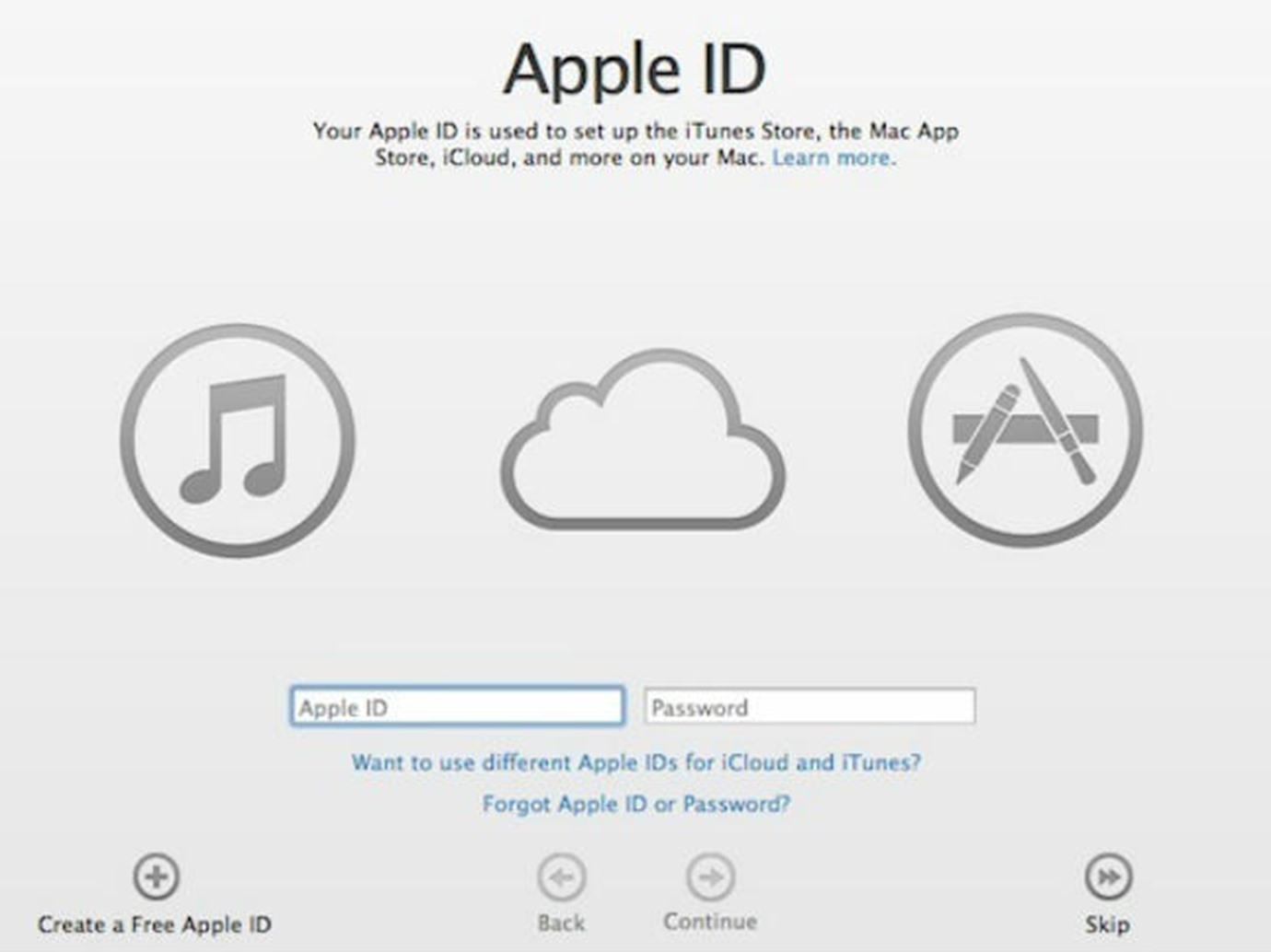Image resolution: width=1271 pixels, height=952 pixels.
Task: Open the different Apple IDs for iCloud and iTunes link
Action: pos(635,762)
